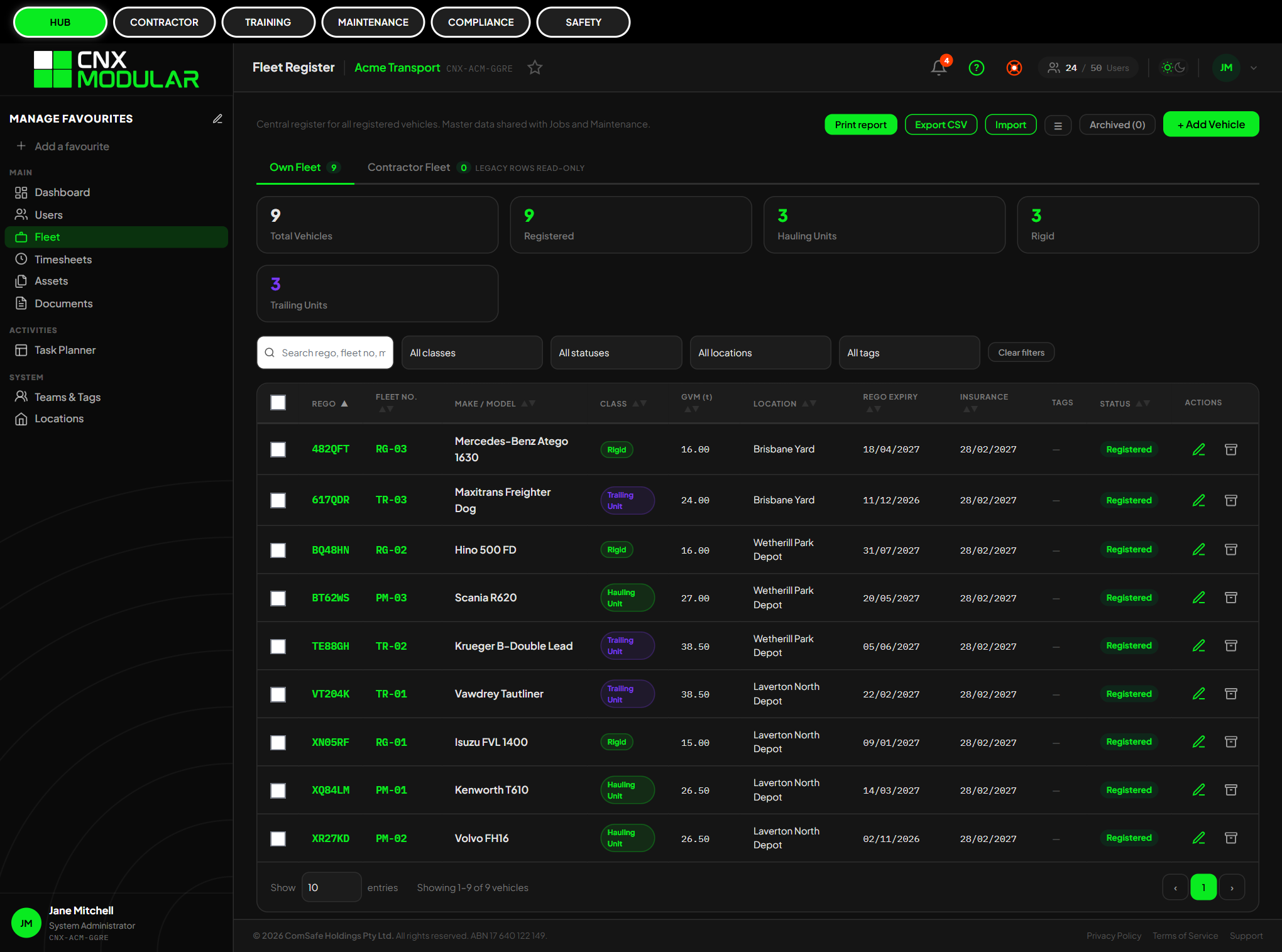
Task: Go to next page arrow in pagination
Action: (x=1232, y=887)
